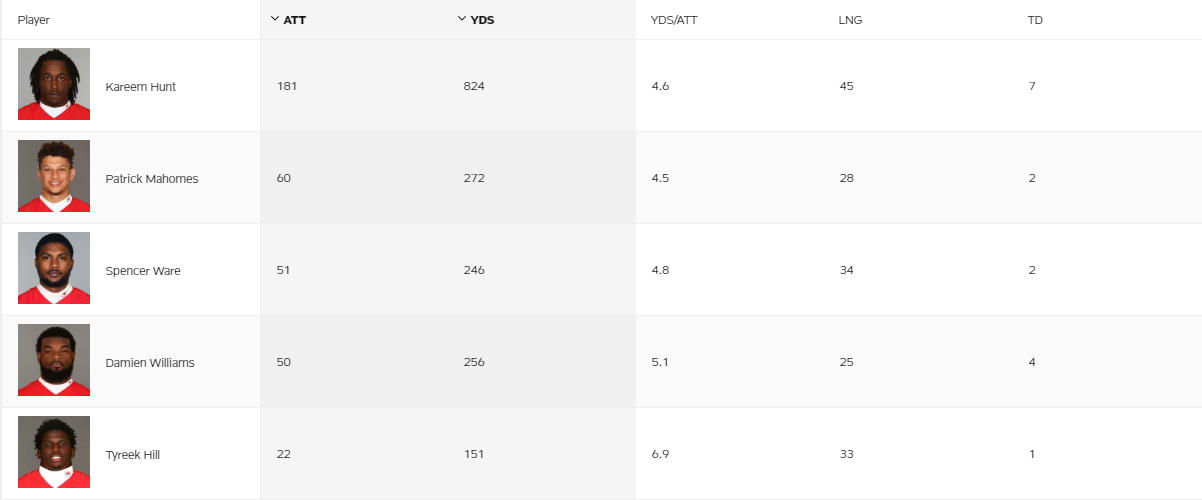
Task: Go to Spencer Ware's player page
Action: click(143, 271)
